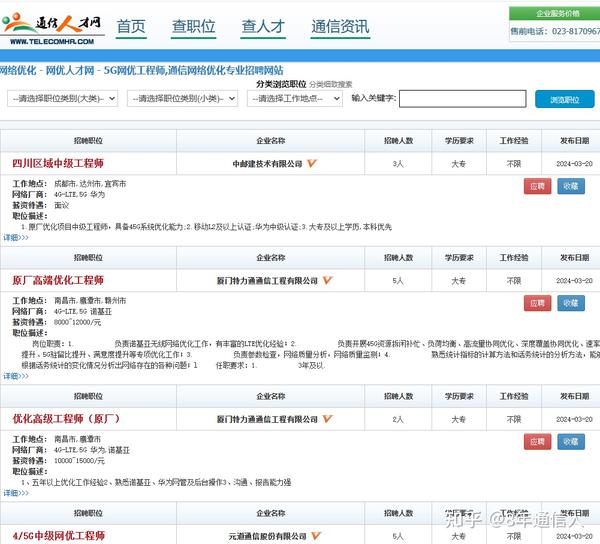Expand 职位类别(小类) dropdown
Viewport: 600px width, 544px height.
183,99
